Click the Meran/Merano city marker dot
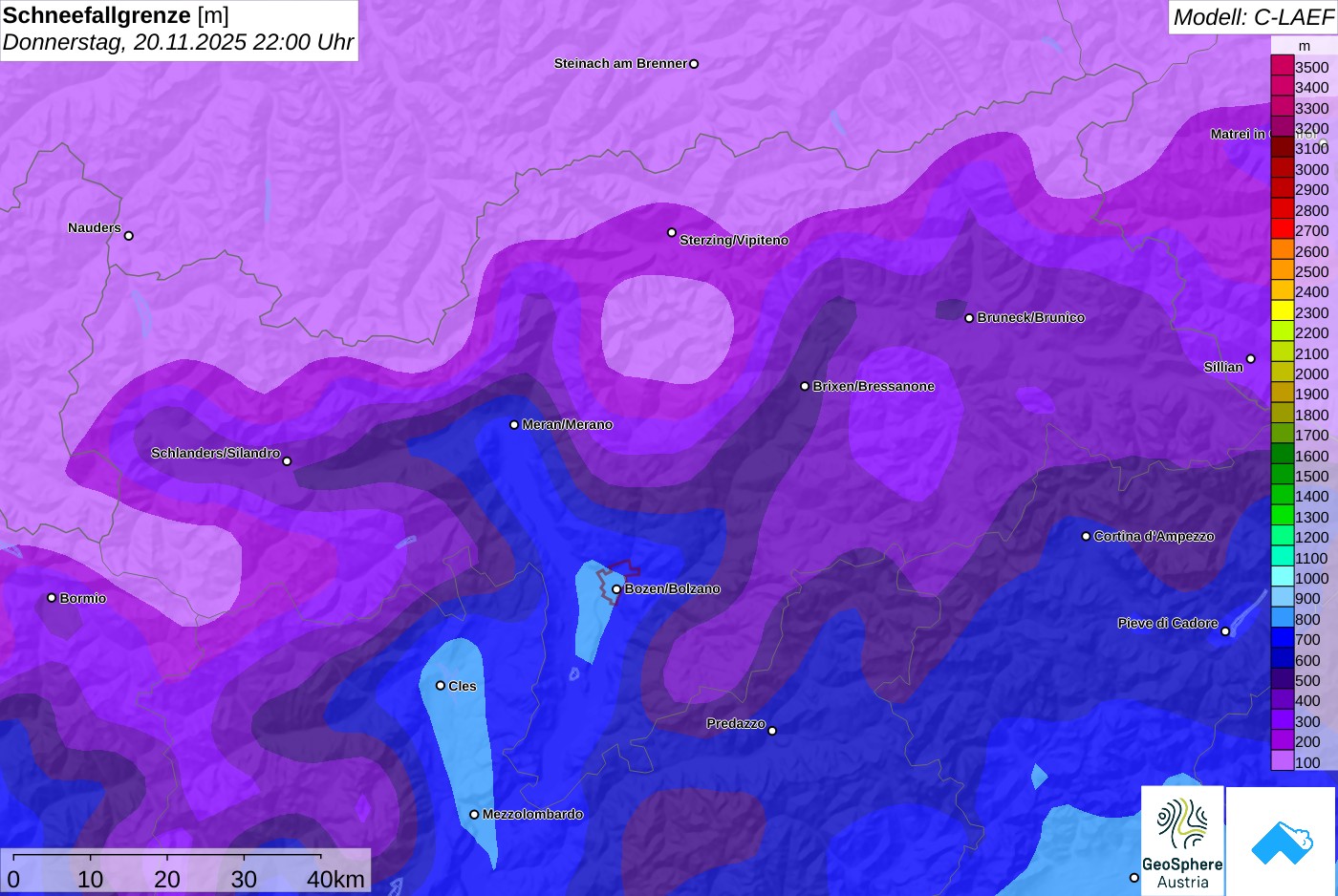Viewport: 1338px width, 896px height. 514,425
